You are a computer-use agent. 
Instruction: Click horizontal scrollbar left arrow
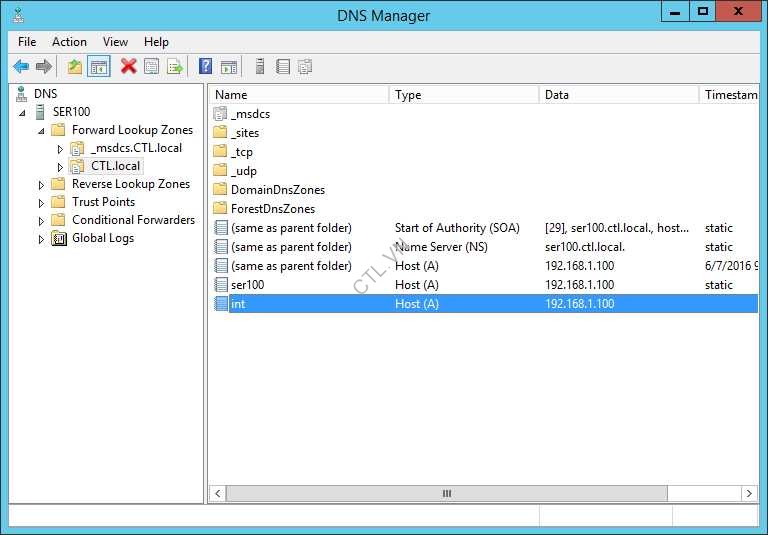pos(218,493)
